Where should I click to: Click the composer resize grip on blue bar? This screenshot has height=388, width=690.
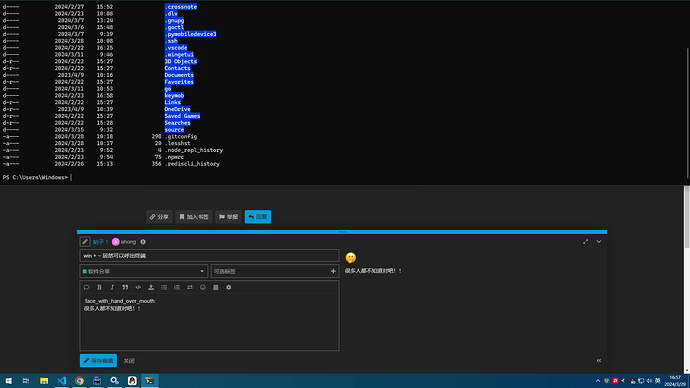(x=342, y=232)
